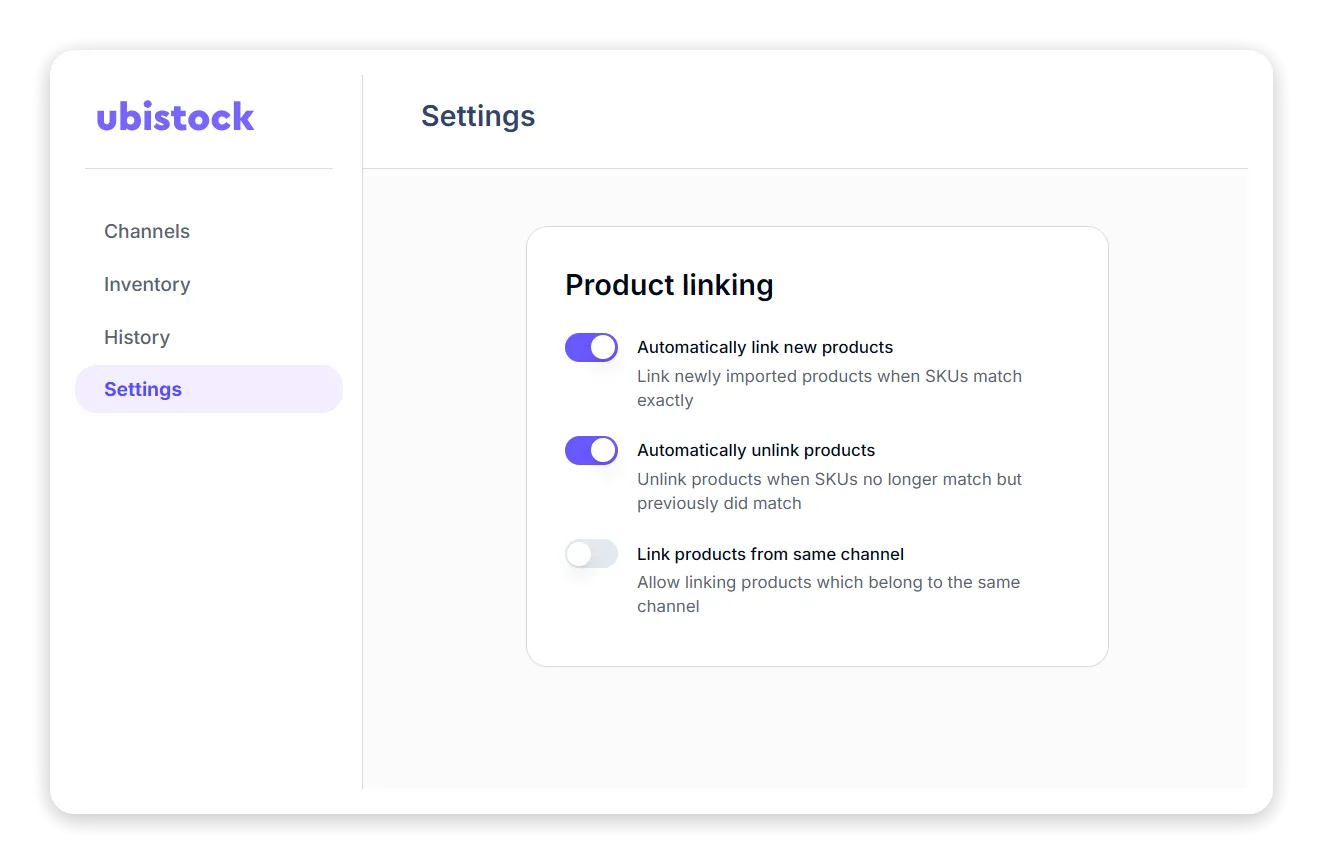Click the Product linking card title
Image resolution: width=1323 pixels, height=864 pixels.
pos(669,285)
